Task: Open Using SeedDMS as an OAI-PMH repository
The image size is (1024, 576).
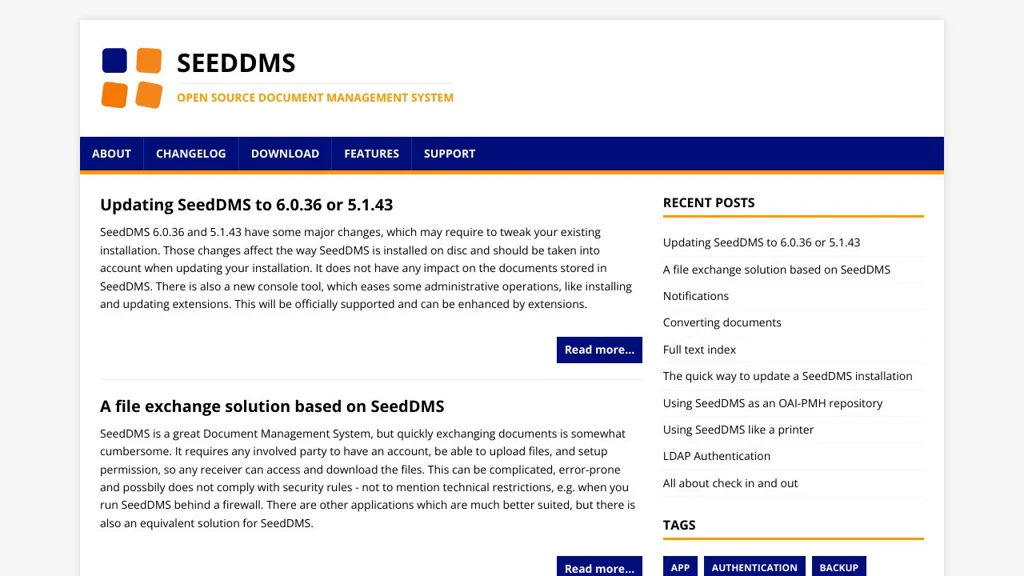Action: 773,403
